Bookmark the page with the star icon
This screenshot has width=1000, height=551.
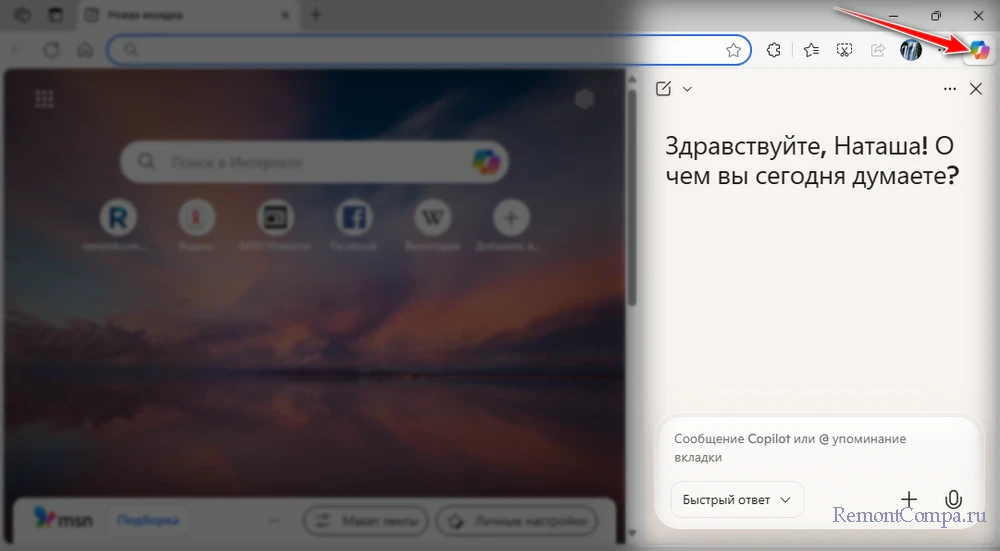tap(733, 50)
